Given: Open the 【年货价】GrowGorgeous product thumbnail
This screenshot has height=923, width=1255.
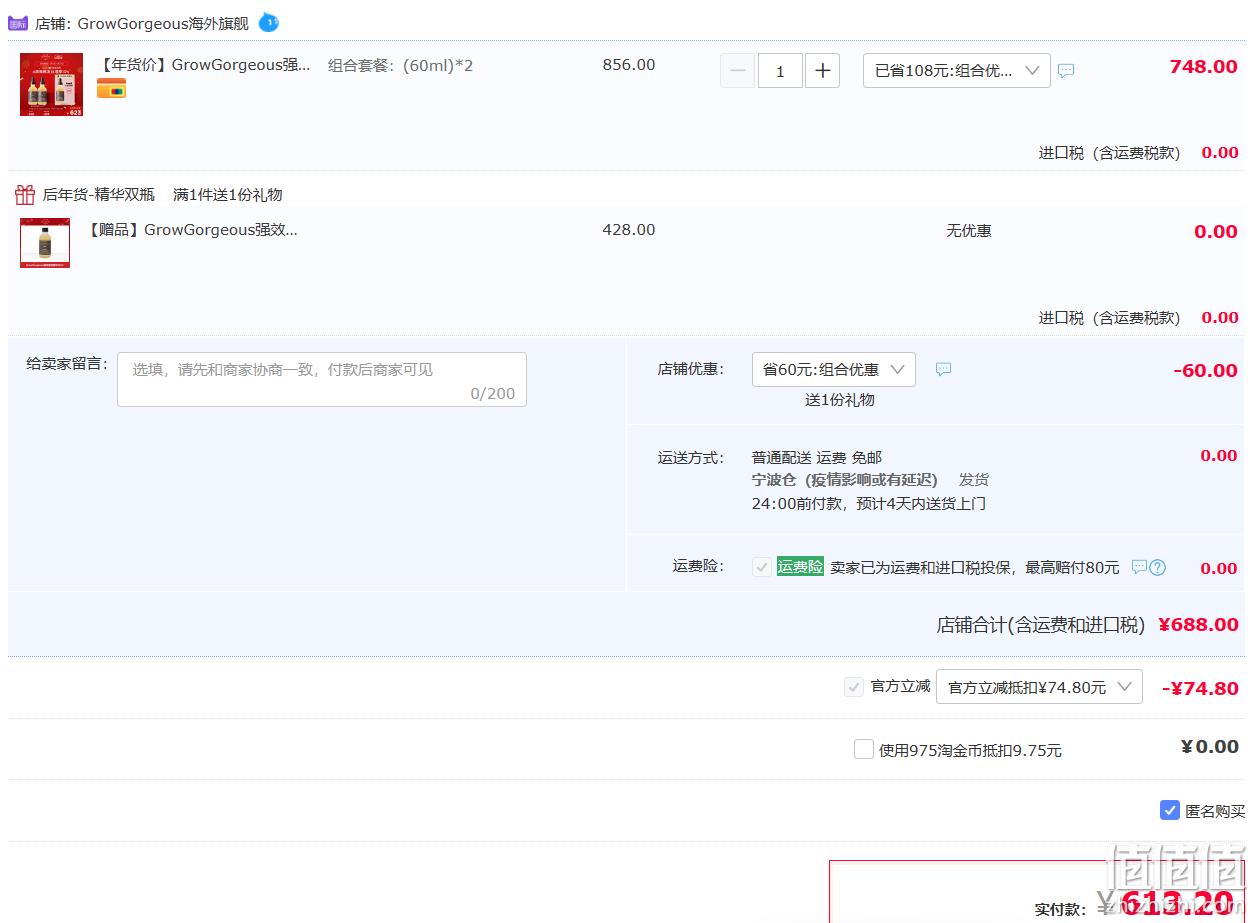Looking at the screenshot, I should pos(51,85).
